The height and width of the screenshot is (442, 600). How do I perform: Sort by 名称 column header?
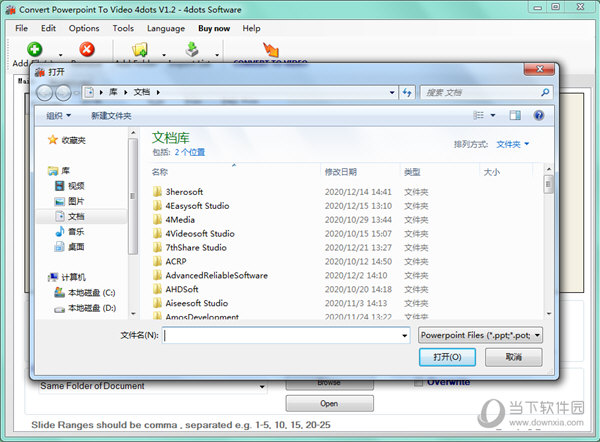pyautogui.click(x=160, y=172)
